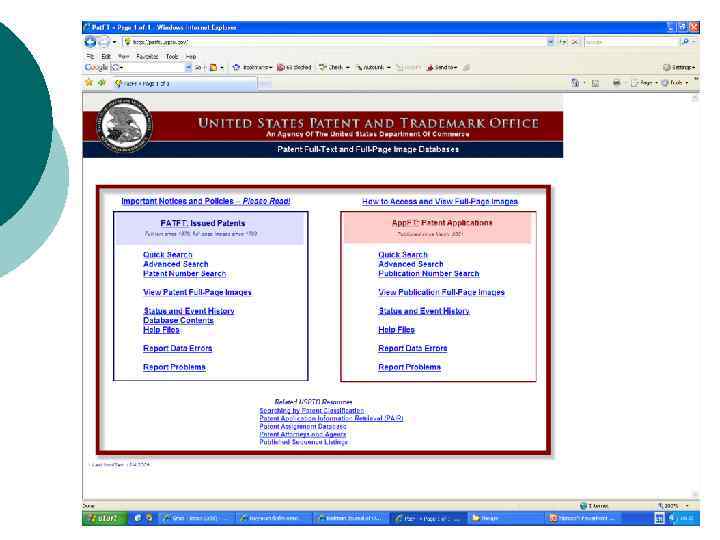Viewport: 720px width, 540px height.
Task: Open AppFT Quick Search link
Action: (403, 254)
